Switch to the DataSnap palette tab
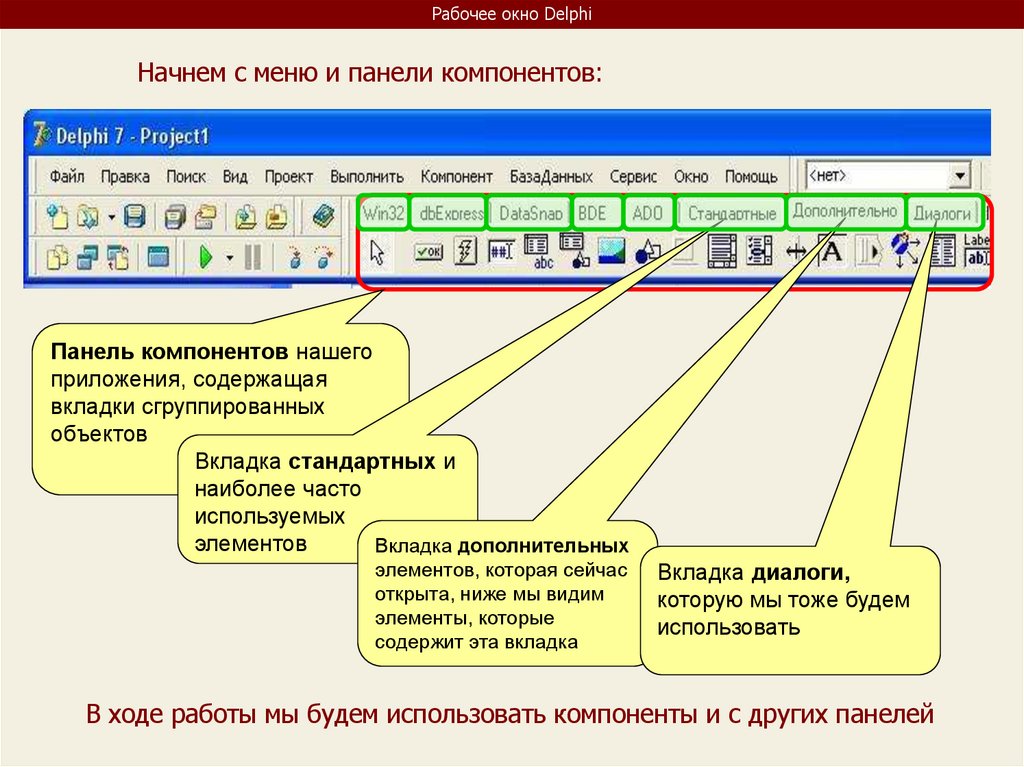Screen dimensions: 1024x767 point(530,213)
